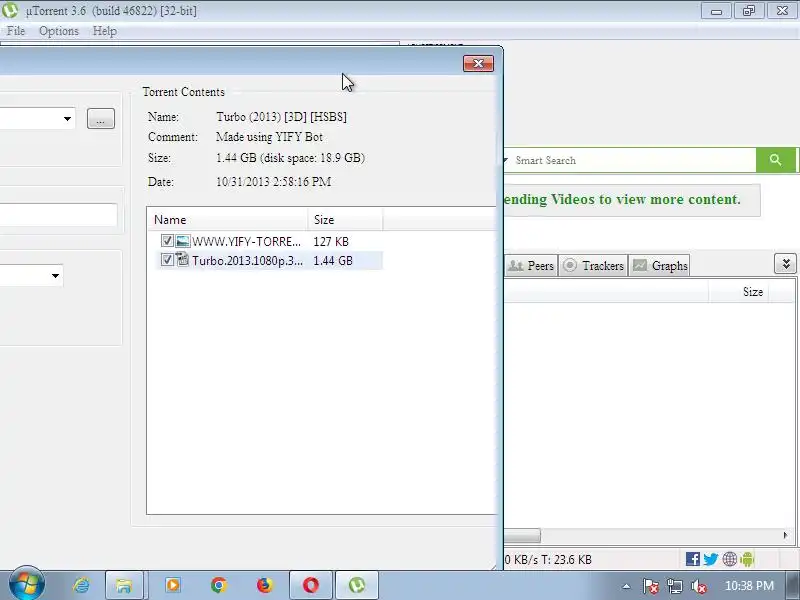Open the Windows Start orb

tap(26, 584)
